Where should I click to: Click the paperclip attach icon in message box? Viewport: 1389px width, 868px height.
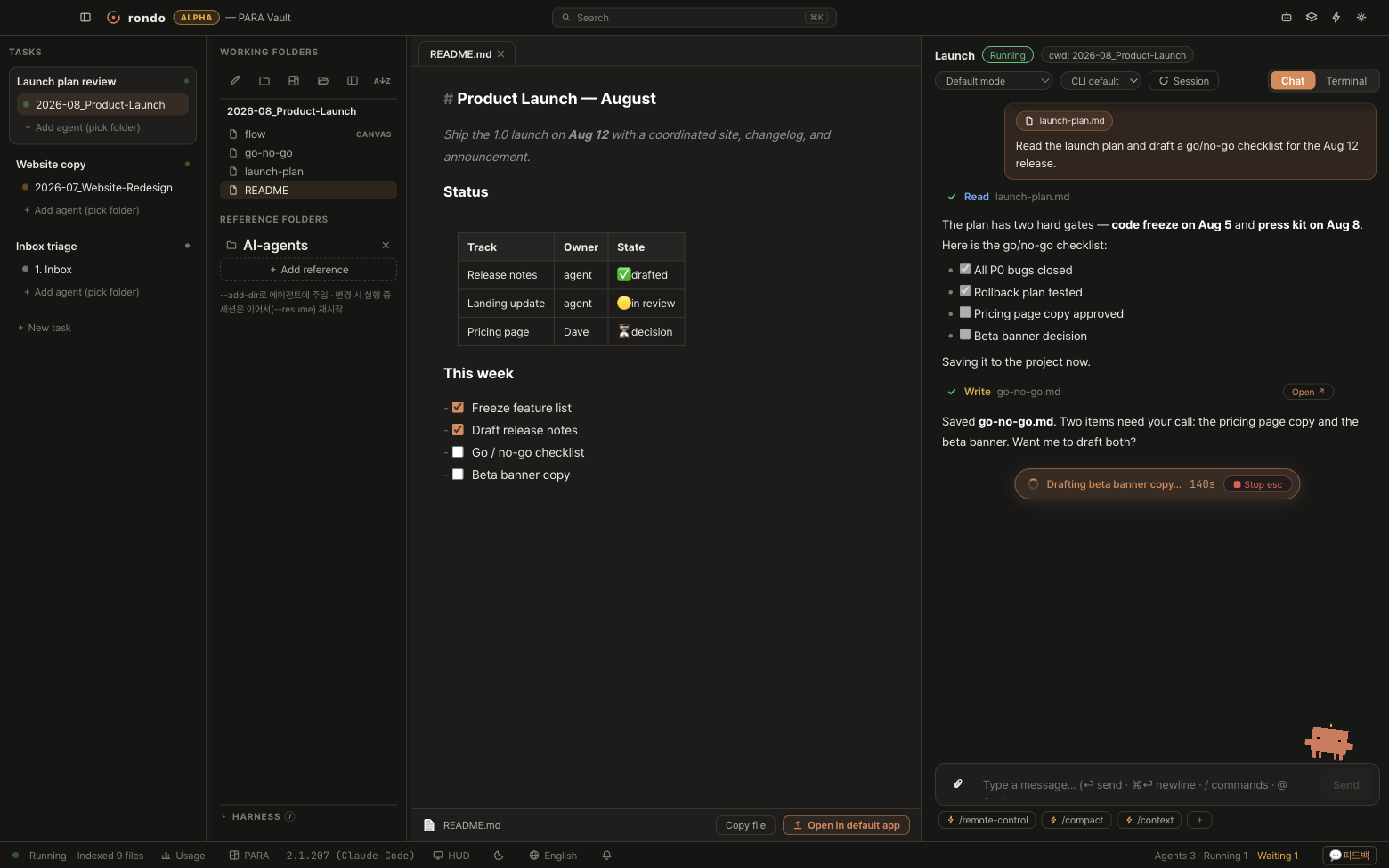click(x=958, y=784)
